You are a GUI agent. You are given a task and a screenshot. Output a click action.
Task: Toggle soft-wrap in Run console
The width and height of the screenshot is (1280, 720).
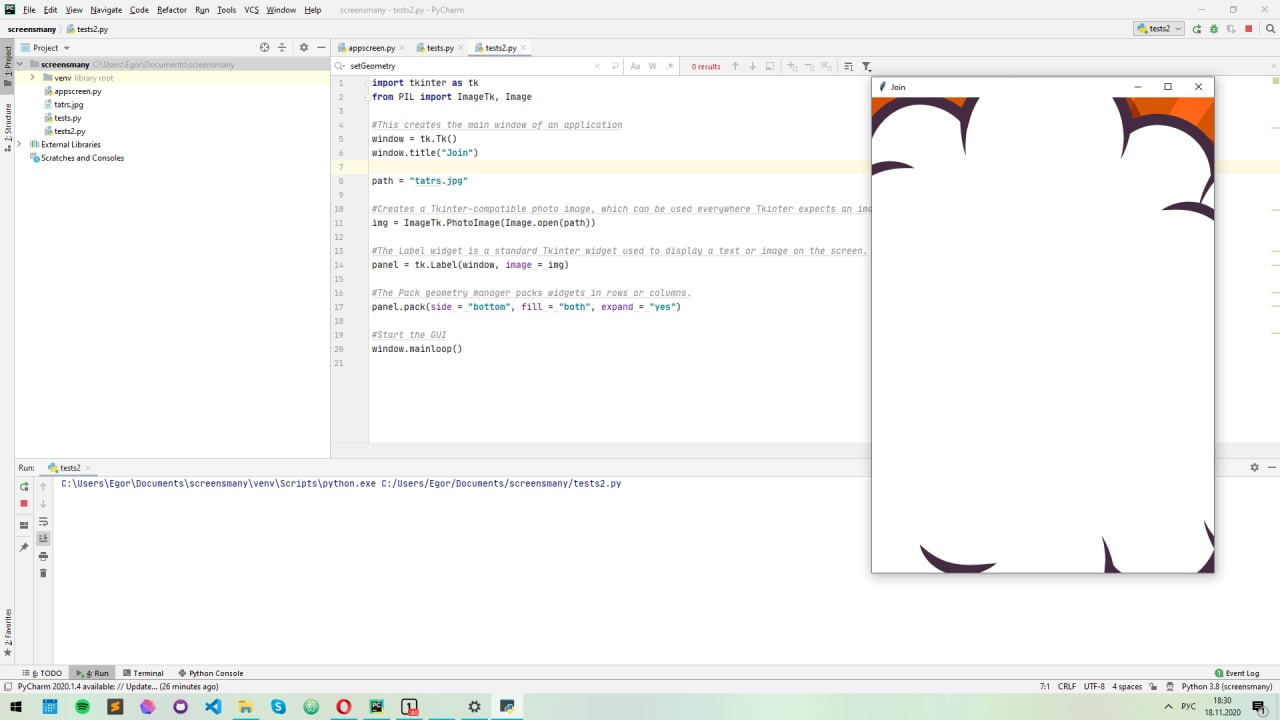(x=43, y=522)
